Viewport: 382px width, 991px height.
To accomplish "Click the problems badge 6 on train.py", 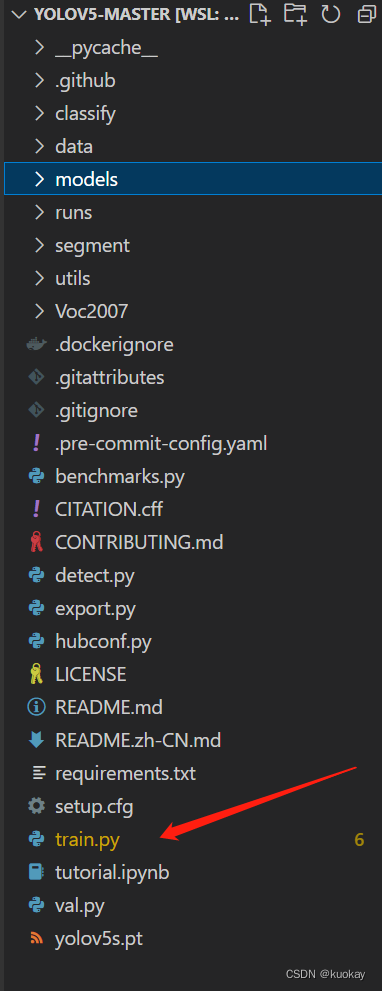I will click(359, 840).
